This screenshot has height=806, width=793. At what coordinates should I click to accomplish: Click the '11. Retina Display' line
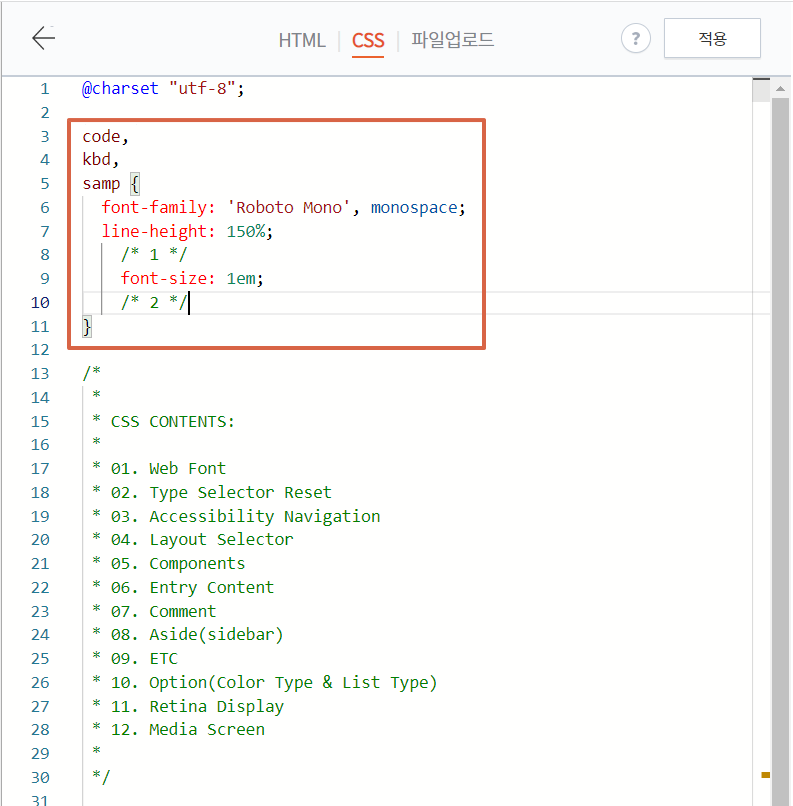[188, 706]
